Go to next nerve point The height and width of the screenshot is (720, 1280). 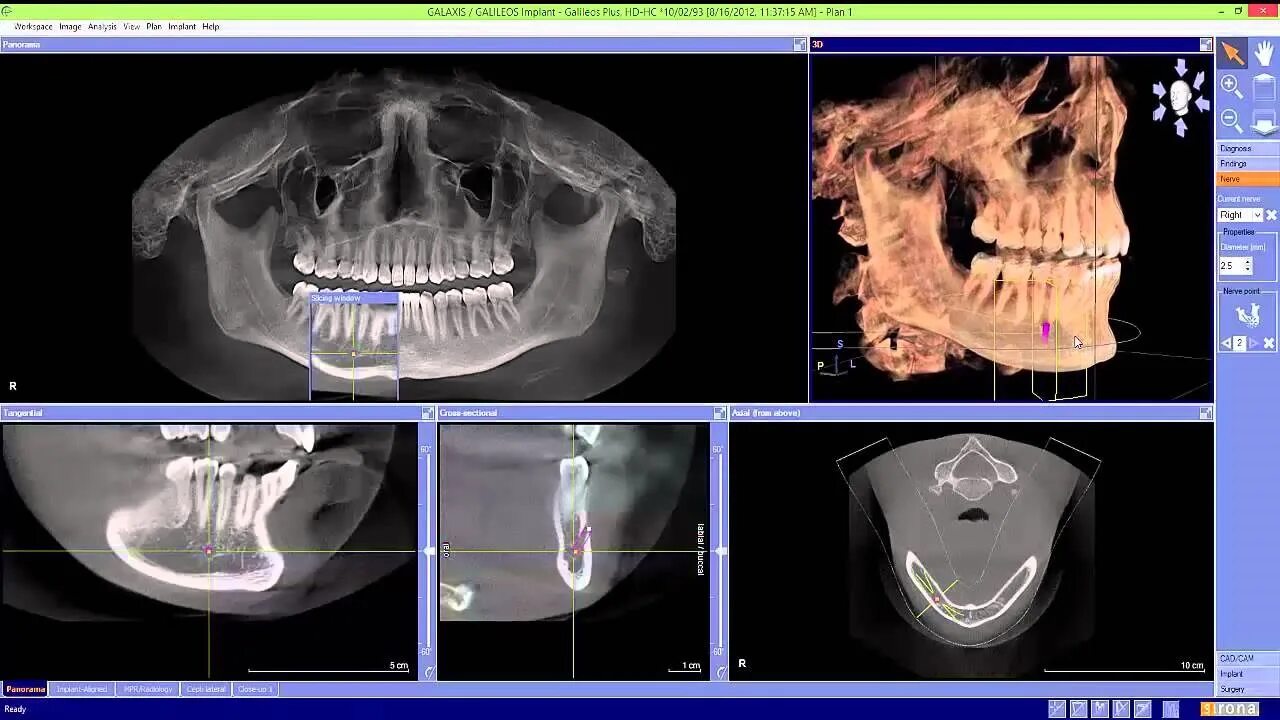pos(1253,343)
